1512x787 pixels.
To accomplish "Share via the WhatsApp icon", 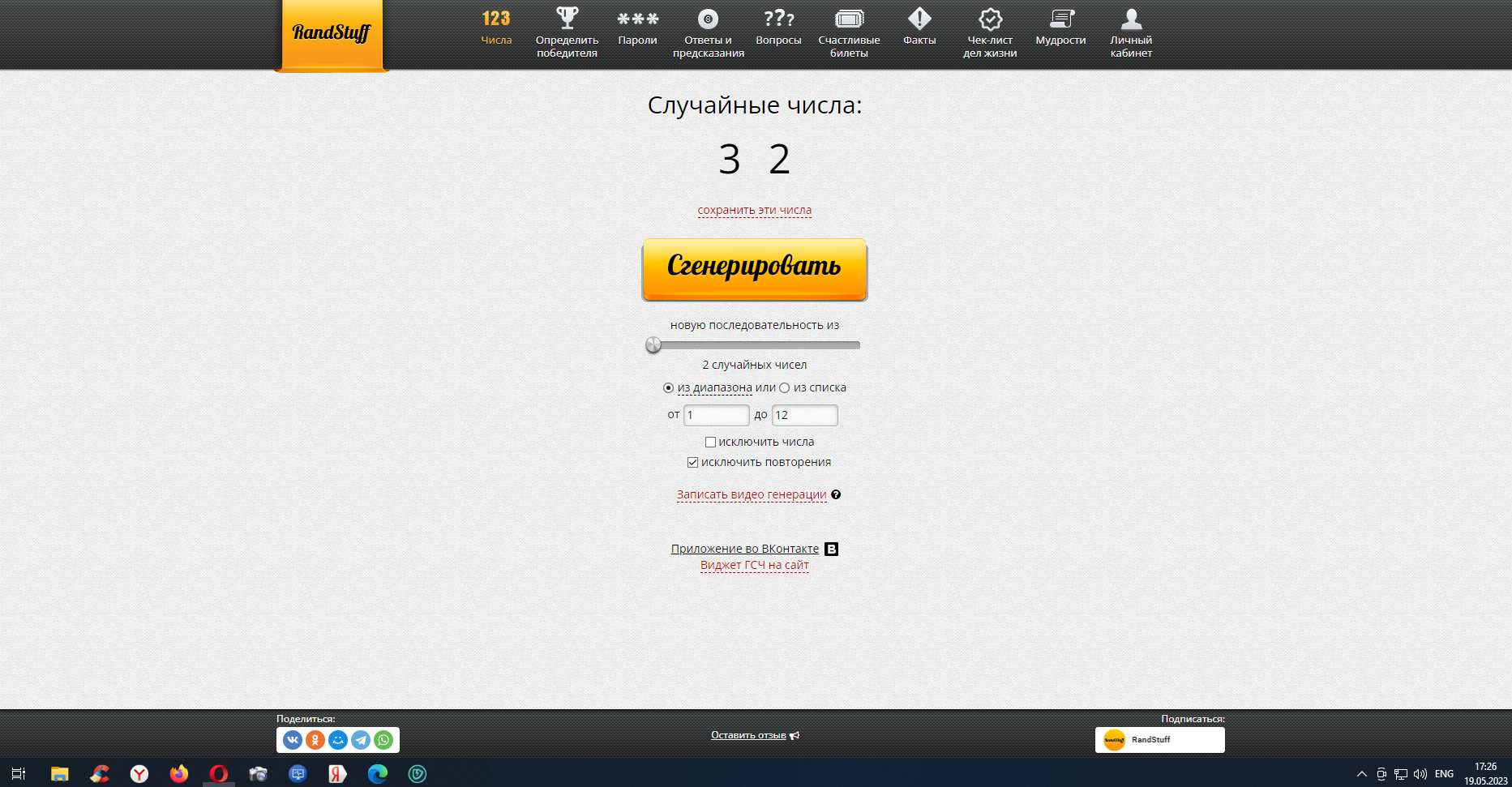I will (x=383, y=740).
